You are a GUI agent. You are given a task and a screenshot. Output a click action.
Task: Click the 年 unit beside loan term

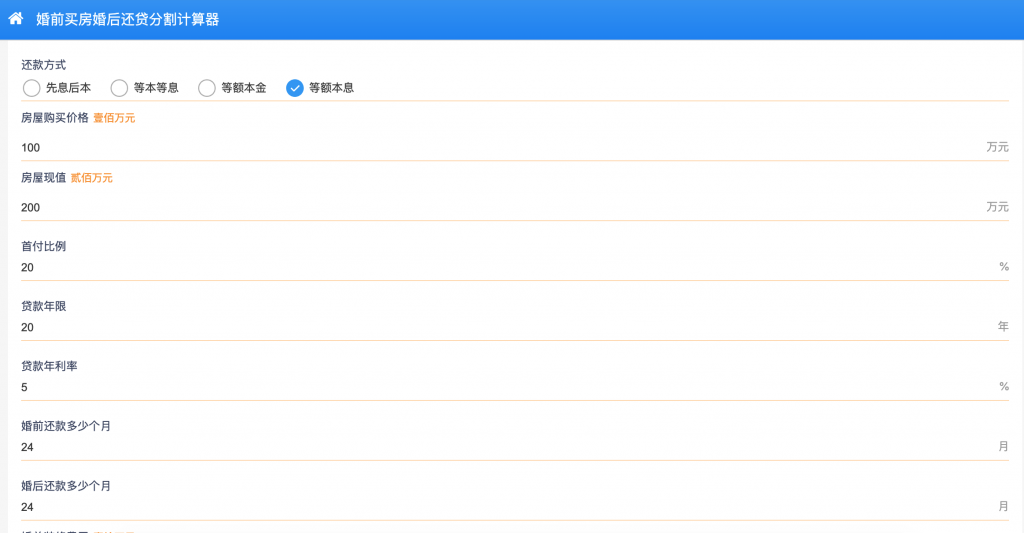(1003, 327)
